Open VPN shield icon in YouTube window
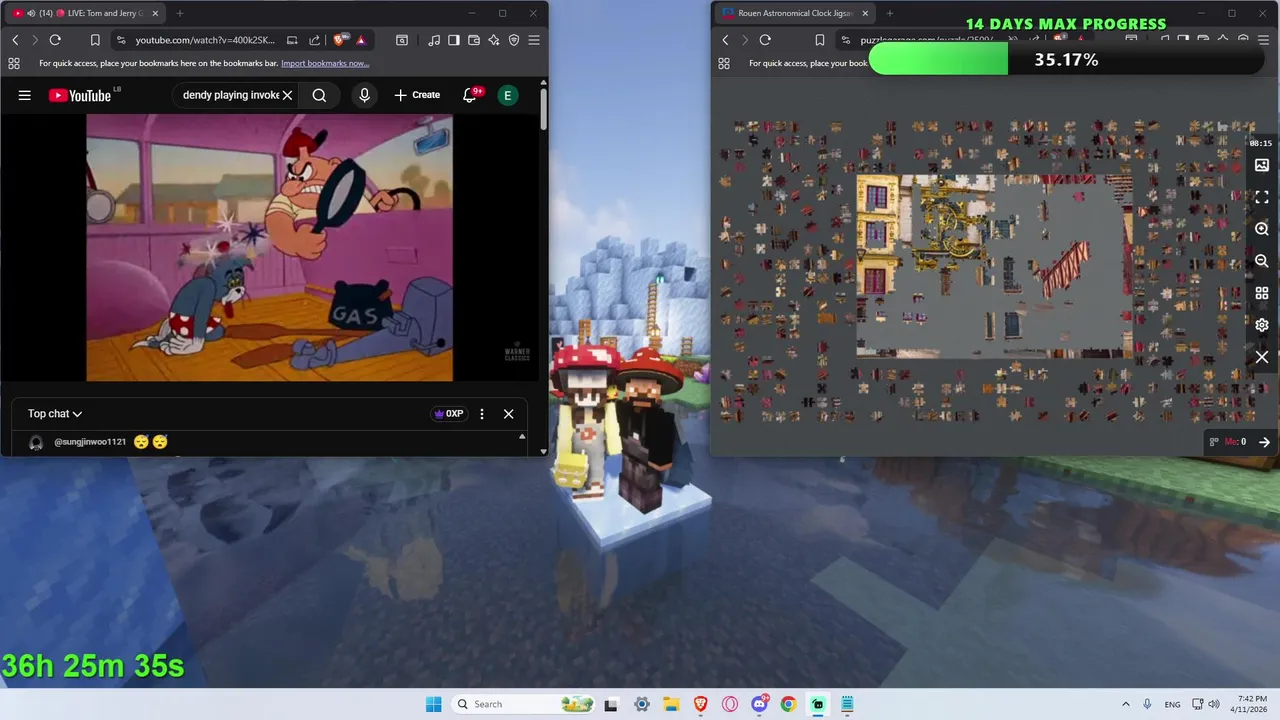The height and width of the screenshot is (720, 1280). pos(514,40)
